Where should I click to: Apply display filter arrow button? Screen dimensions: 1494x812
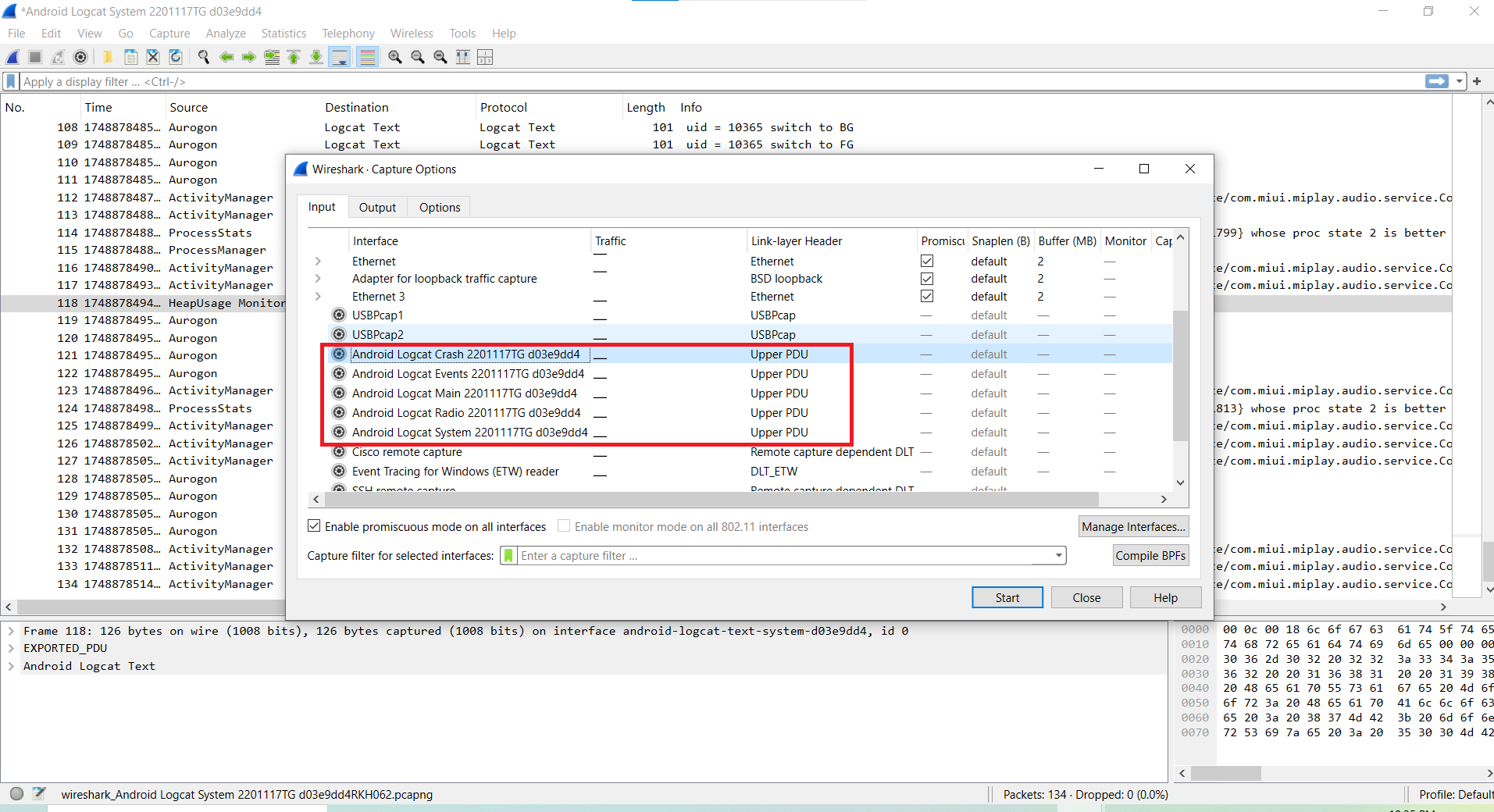(x=1437, y=81)
